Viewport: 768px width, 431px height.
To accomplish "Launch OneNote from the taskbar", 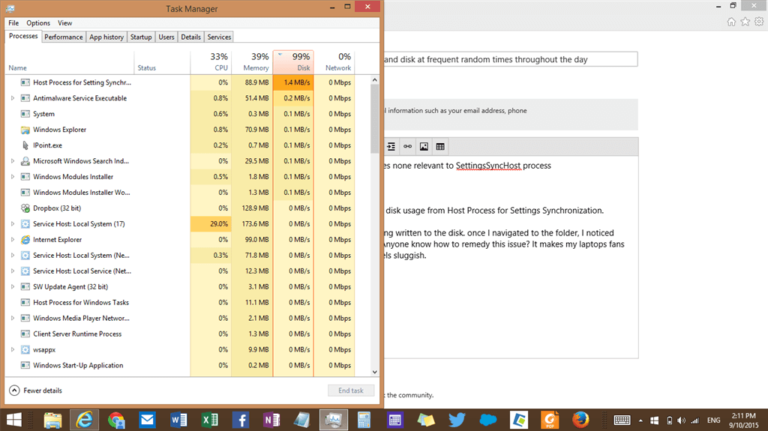I will click(271, 420).
